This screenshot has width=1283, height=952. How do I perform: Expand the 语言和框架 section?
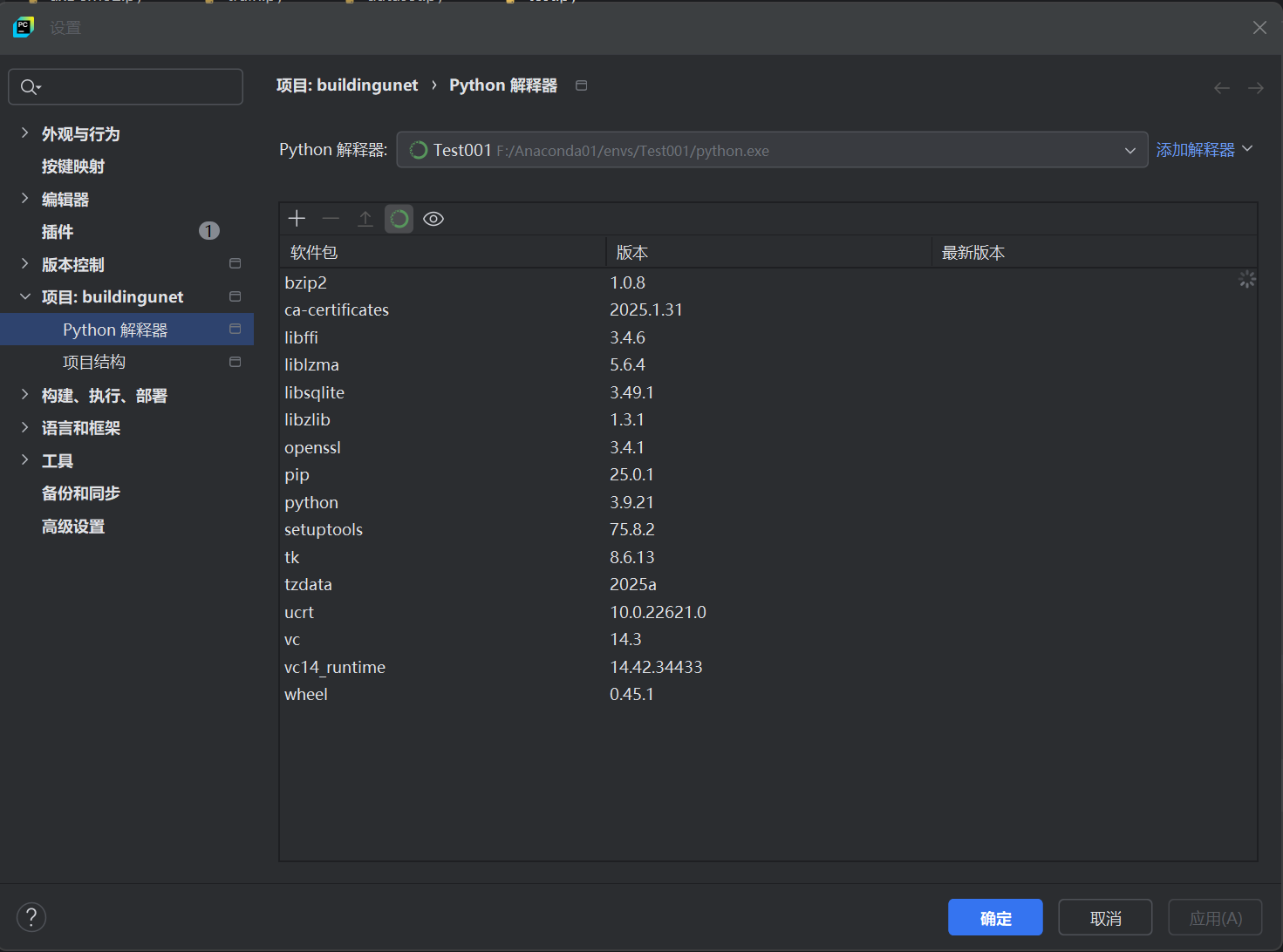pos(24,427)
